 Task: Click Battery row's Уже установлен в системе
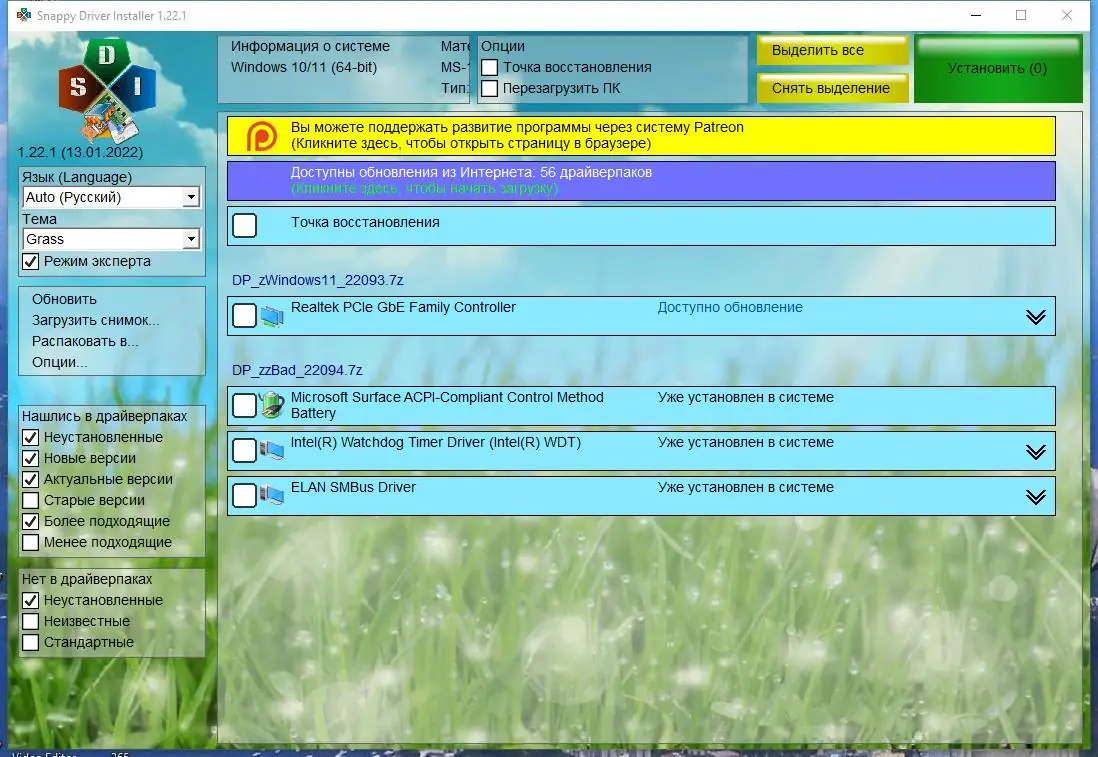[x=745, y=397]
